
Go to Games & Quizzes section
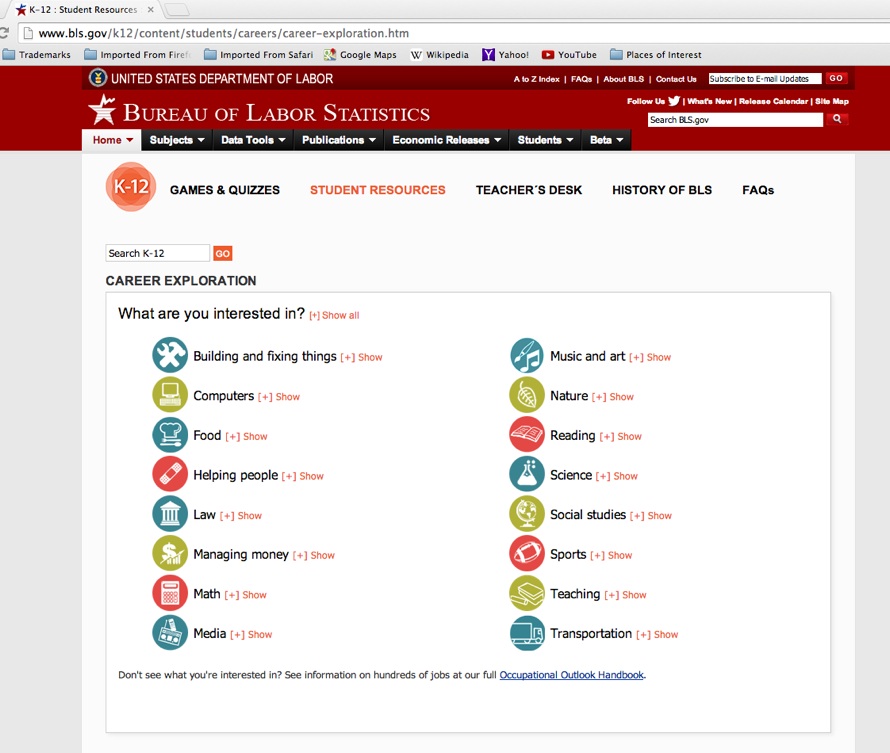click(x=225, y=190)
